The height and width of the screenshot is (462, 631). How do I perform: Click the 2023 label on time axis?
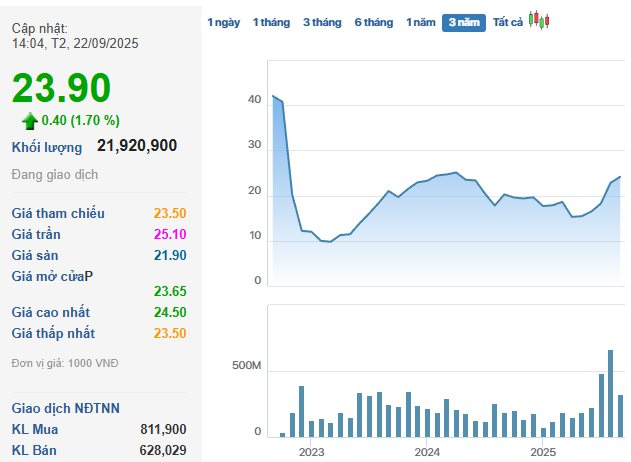tap(312, 451)
